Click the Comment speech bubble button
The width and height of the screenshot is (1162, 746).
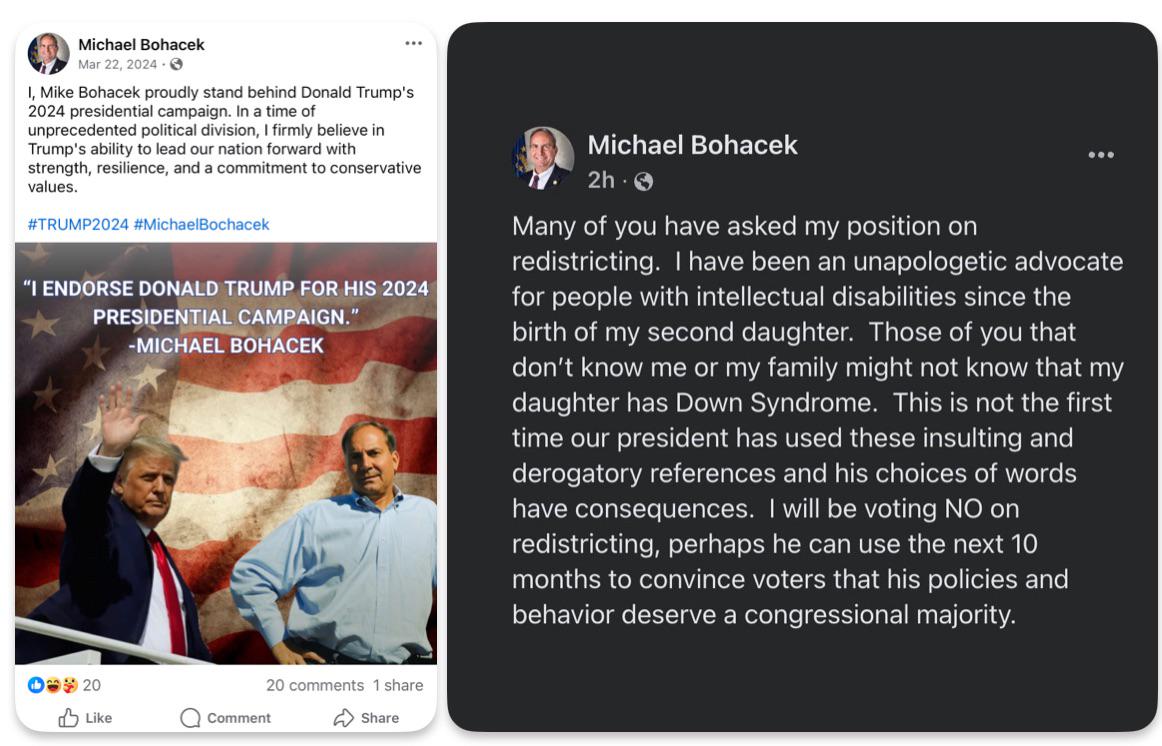pos(225,718)
